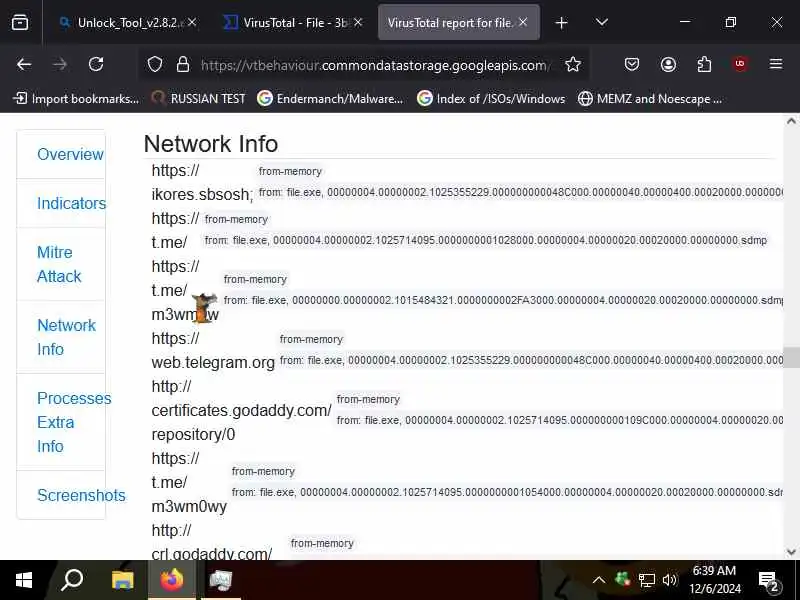This screenshot has height=600, width=800.
Task: Click Firefox taskbar icon
Action: click(171, 580)
